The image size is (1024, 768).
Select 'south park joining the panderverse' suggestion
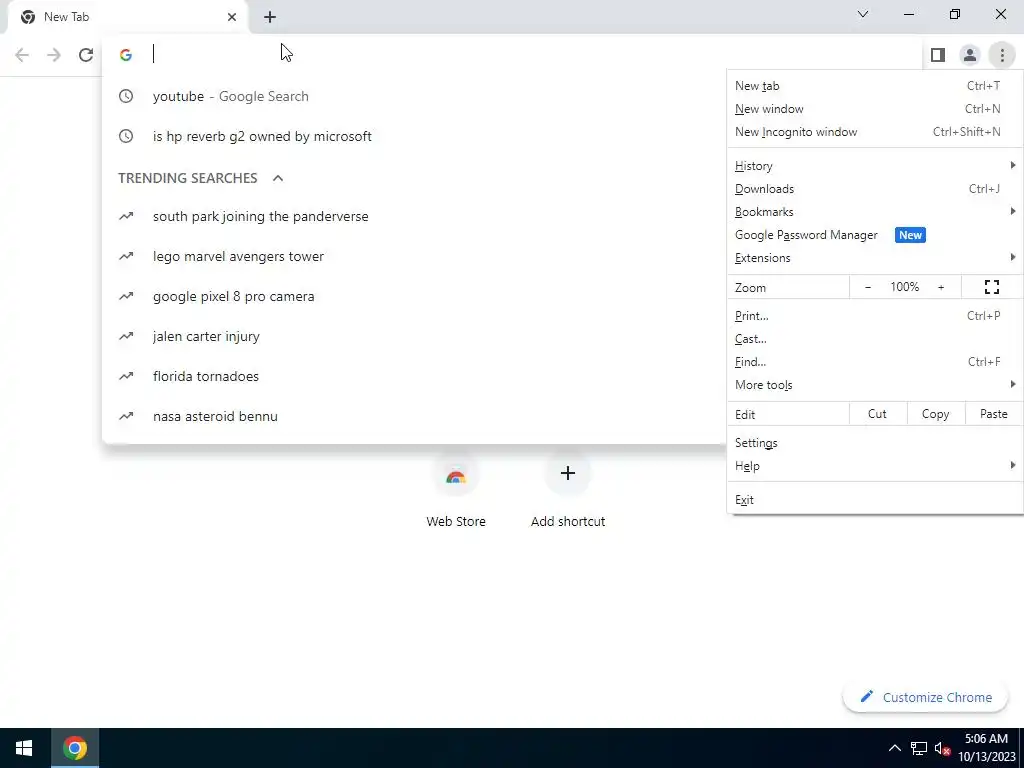tap(414, 216)
